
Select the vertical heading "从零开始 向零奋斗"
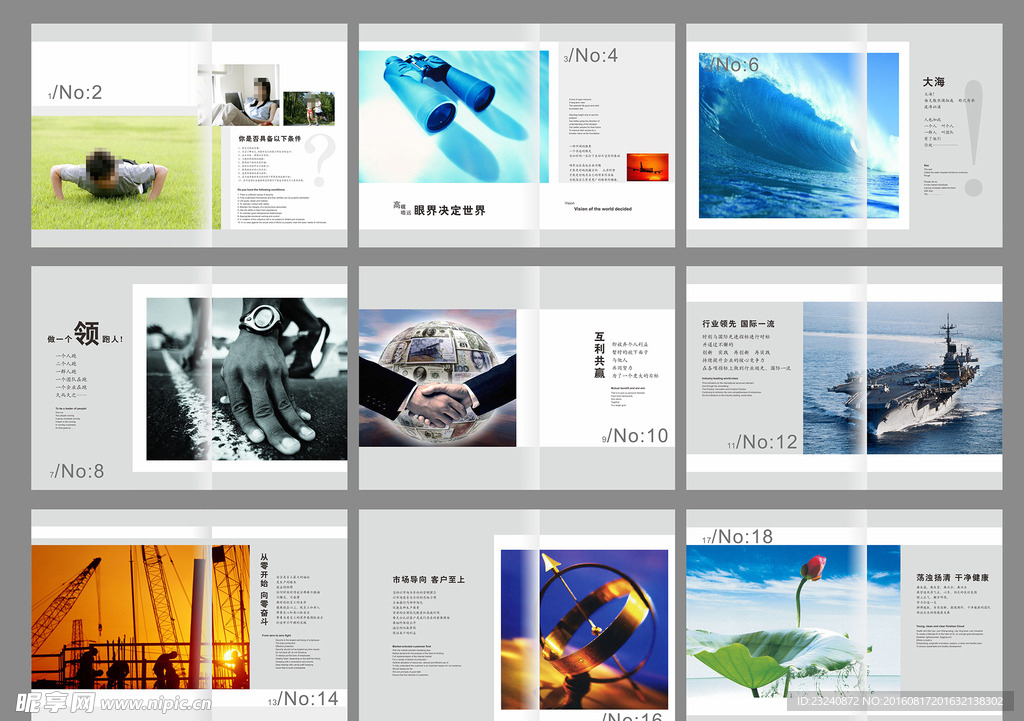click(x=264, y=589)
